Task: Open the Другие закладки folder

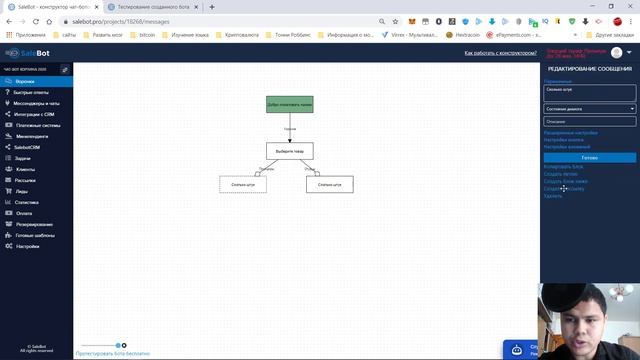Action: point(610,35)
